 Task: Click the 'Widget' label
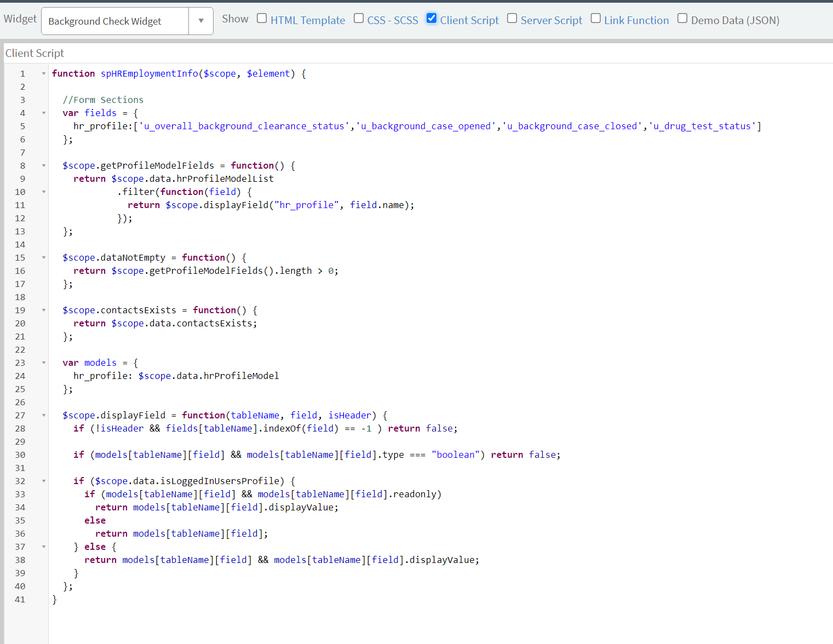tap(20, 19)
